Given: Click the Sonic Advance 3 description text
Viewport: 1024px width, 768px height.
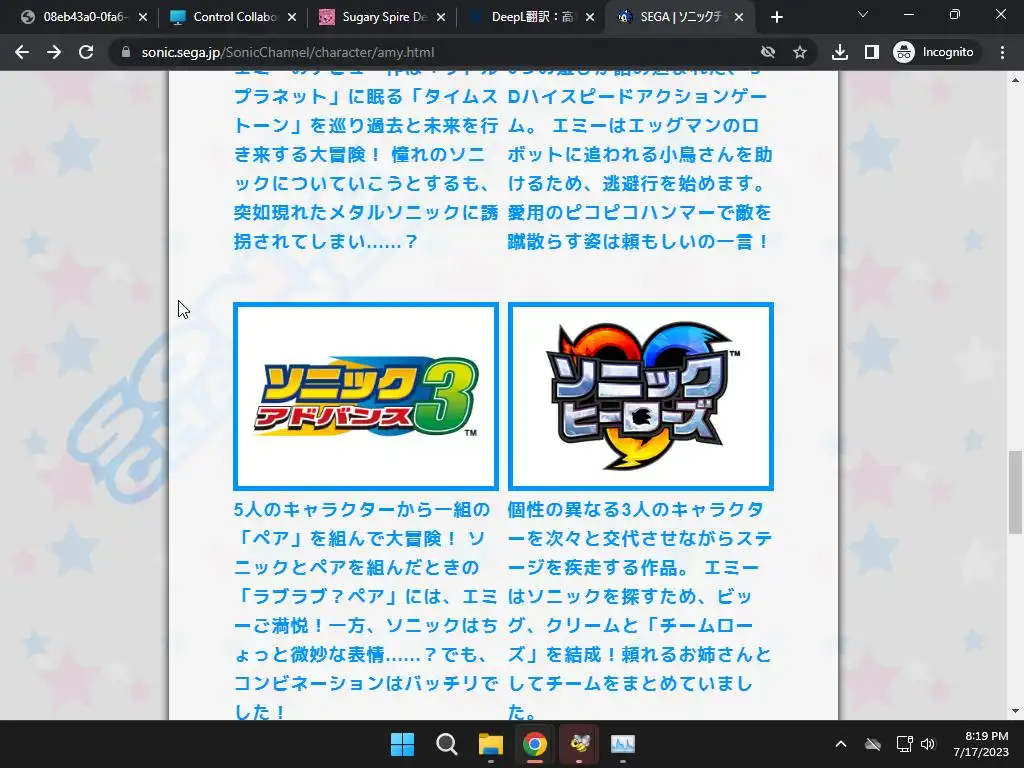Looking at the screenshot, I should coord(366,611).
